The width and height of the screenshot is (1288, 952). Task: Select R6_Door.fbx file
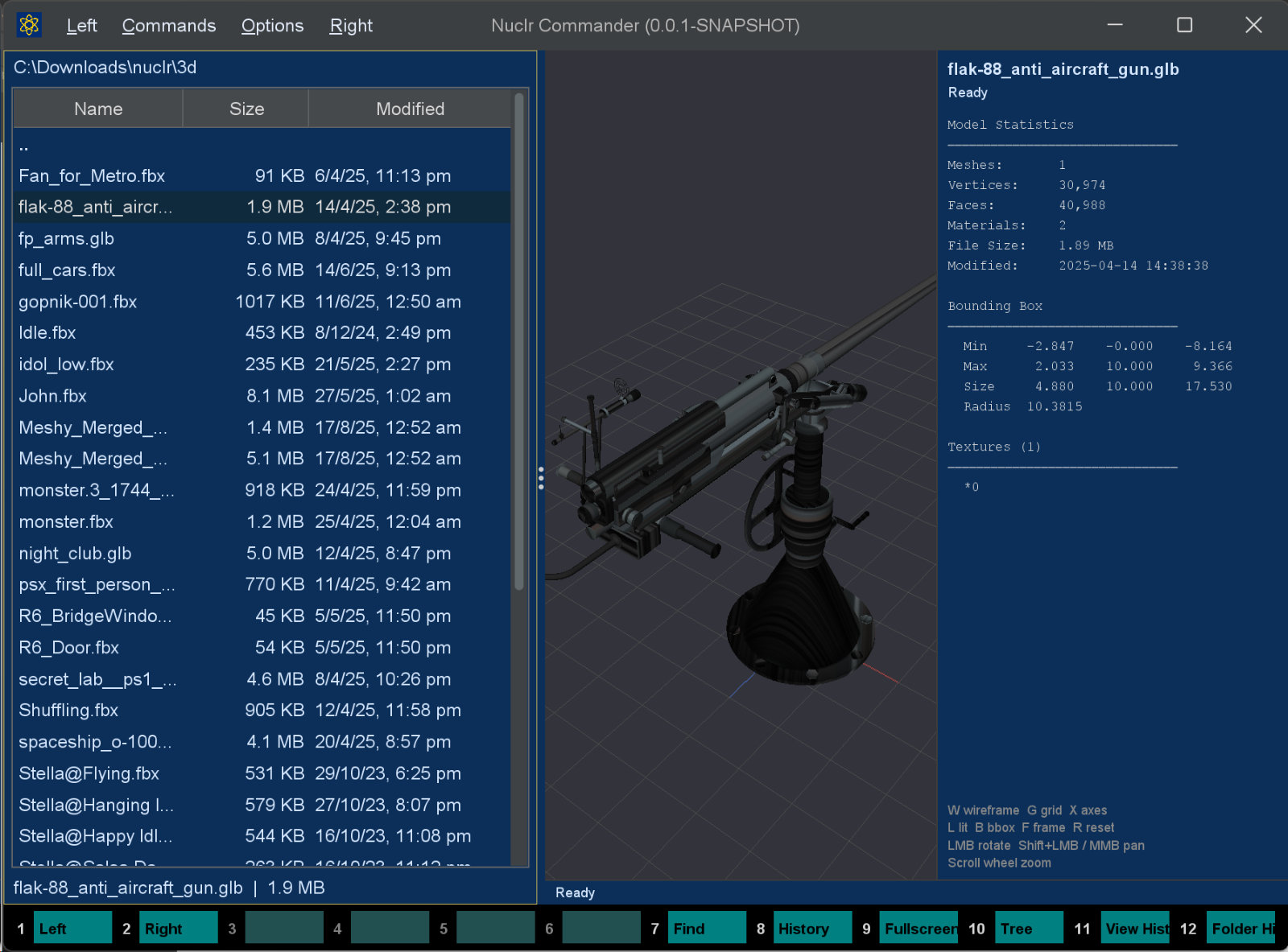(262, 648)
